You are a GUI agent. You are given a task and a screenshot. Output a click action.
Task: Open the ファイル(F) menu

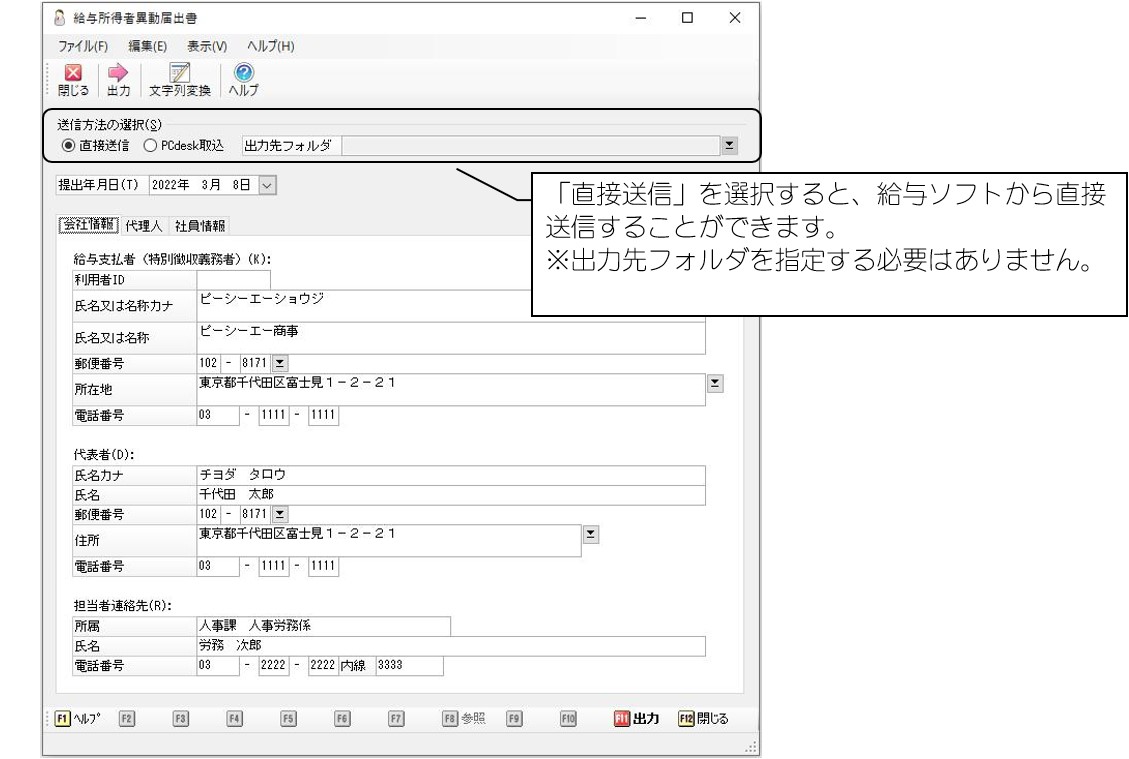(x=83, y=46)
